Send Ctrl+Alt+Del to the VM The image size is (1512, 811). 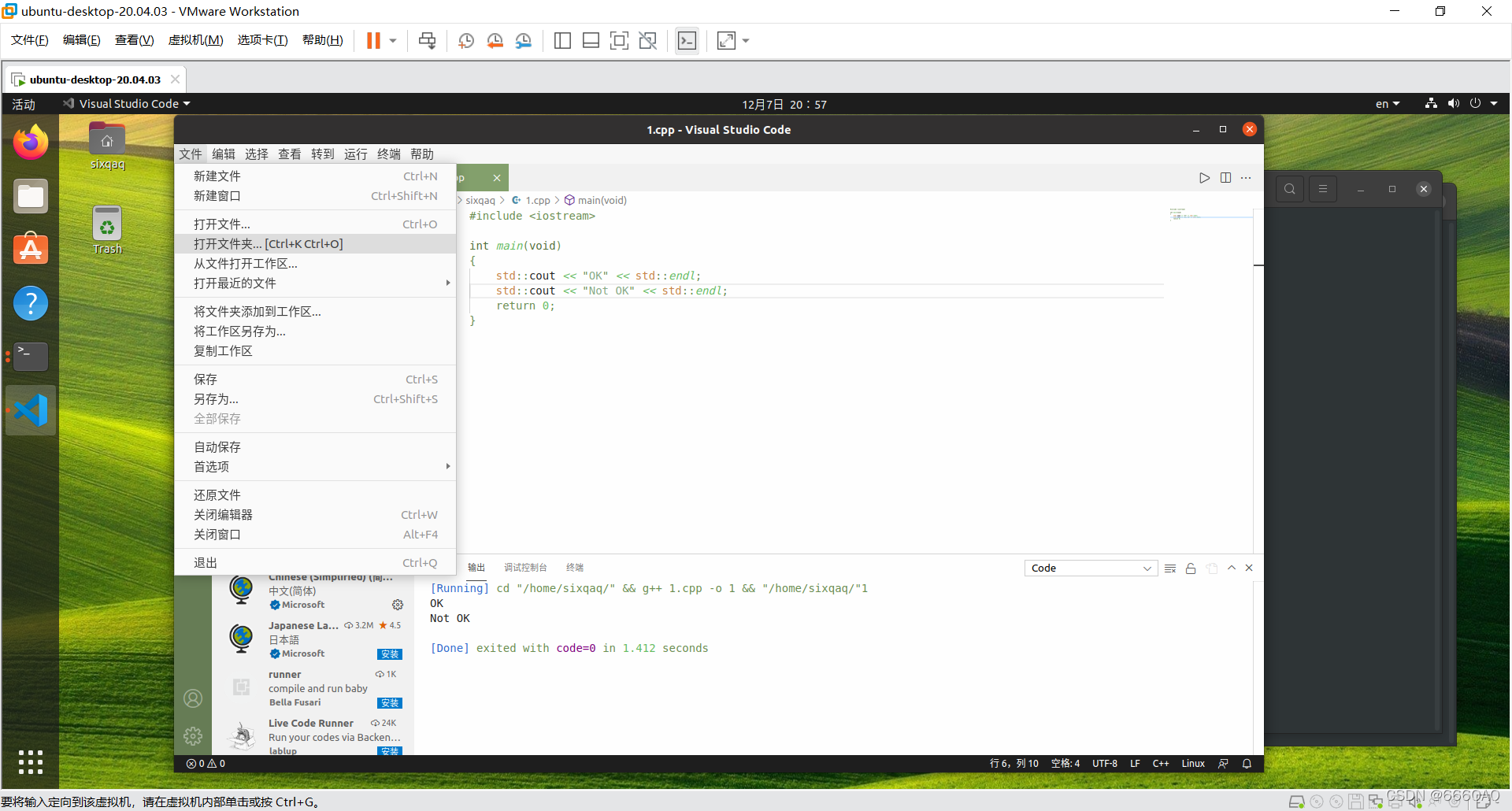point(428,41)
